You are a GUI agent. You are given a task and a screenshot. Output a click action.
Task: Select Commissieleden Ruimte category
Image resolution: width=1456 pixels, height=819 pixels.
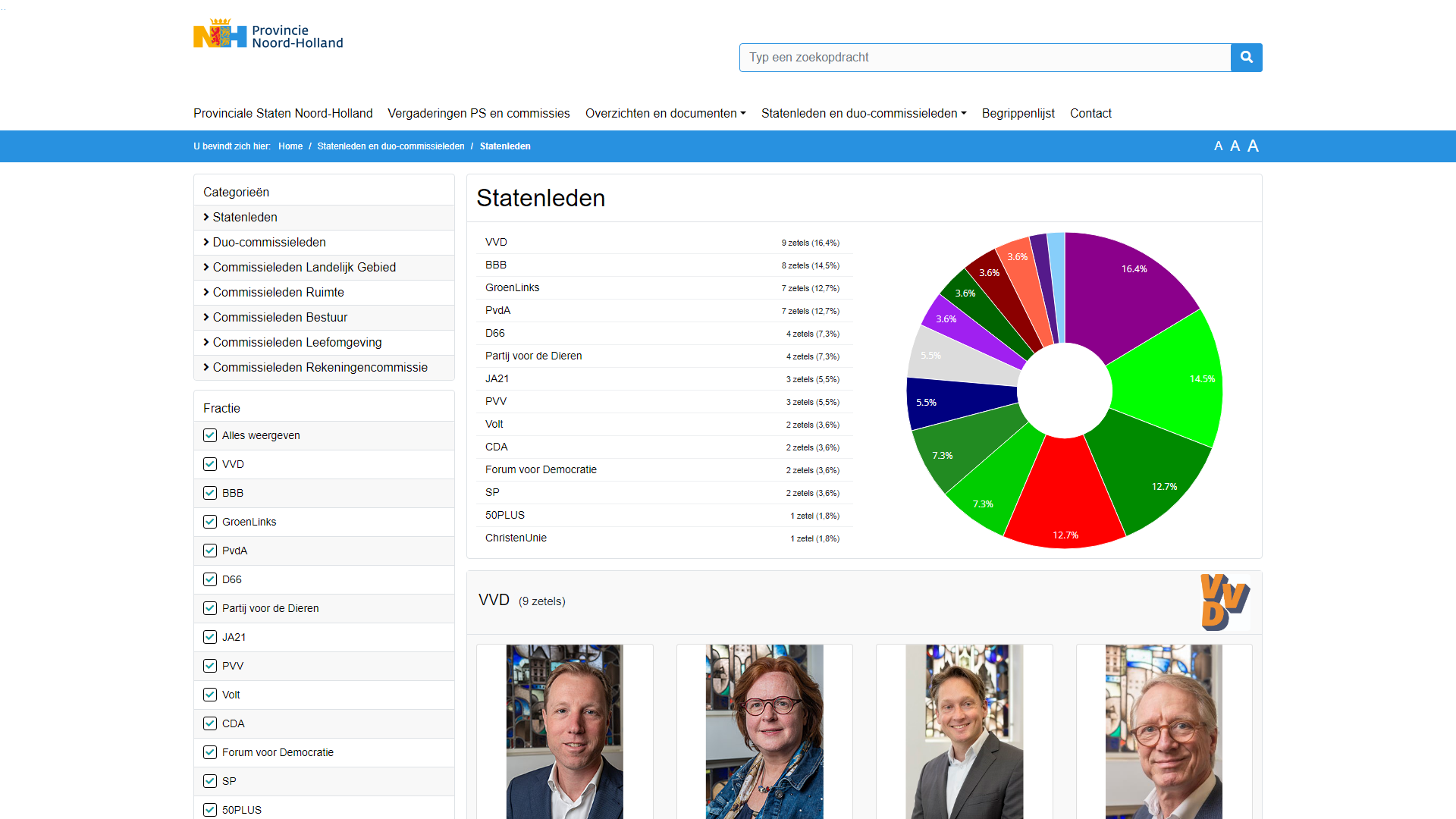[x=324, y=293]
